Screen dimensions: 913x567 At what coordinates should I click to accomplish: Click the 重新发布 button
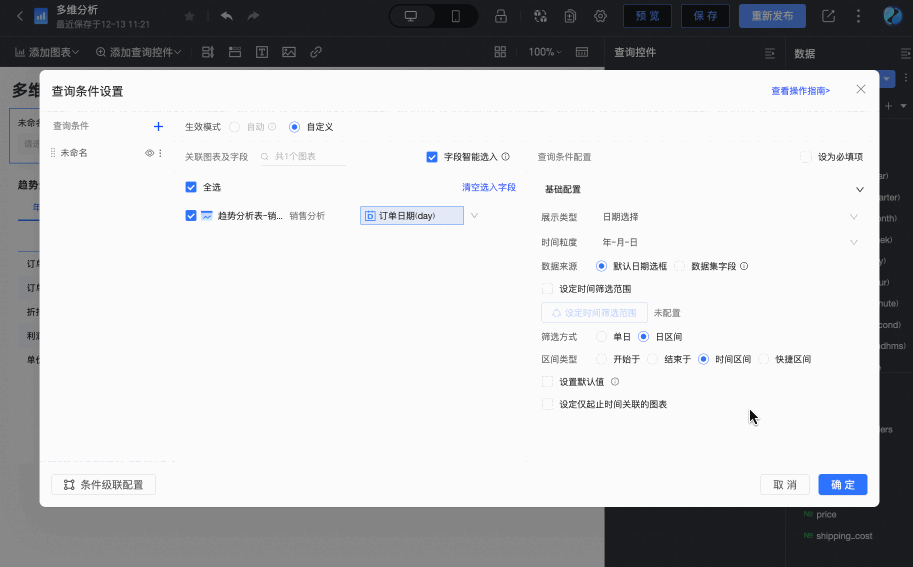coord(772,16)
